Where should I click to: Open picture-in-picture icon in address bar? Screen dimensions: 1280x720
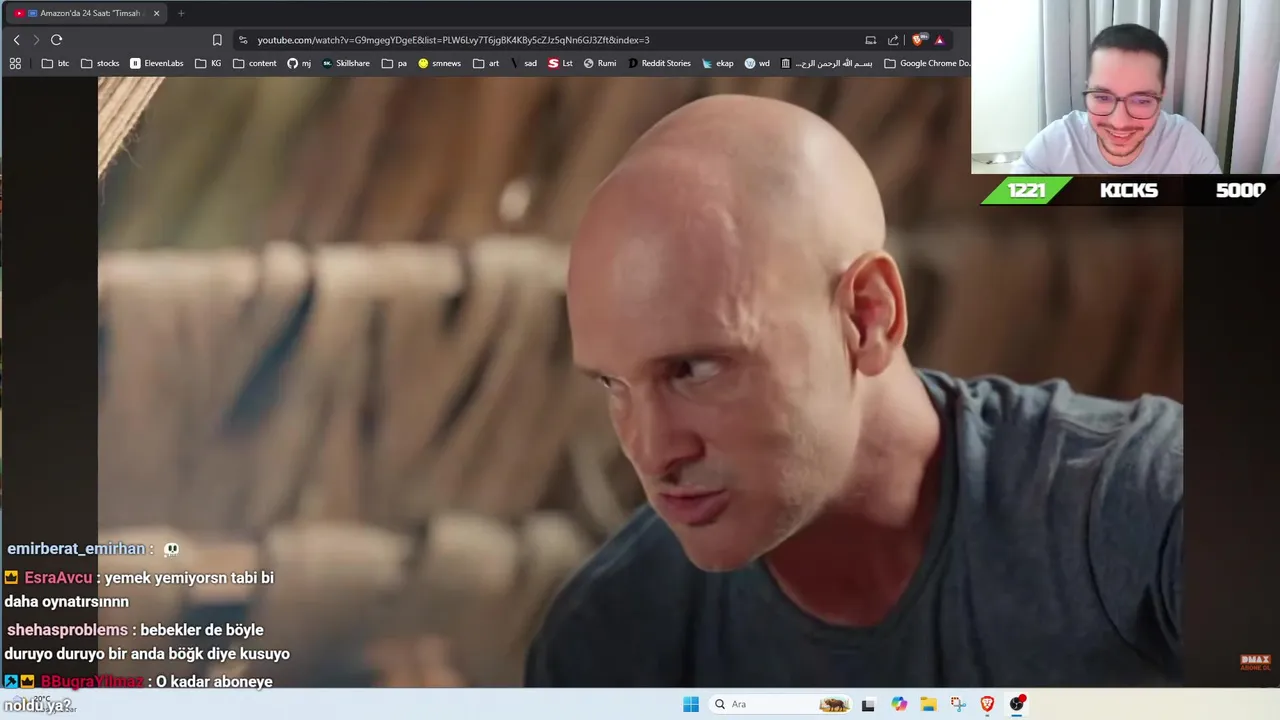(x=871, y=40)
